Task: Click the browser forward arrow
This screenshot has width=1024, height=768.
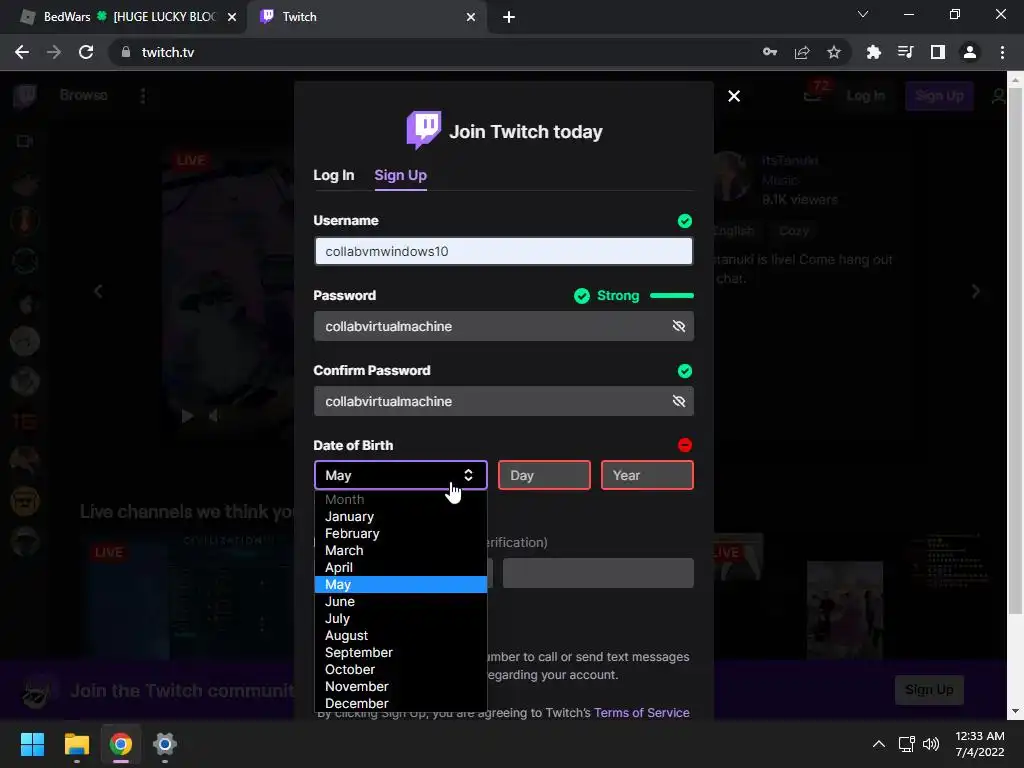Action: pos(54,52)
